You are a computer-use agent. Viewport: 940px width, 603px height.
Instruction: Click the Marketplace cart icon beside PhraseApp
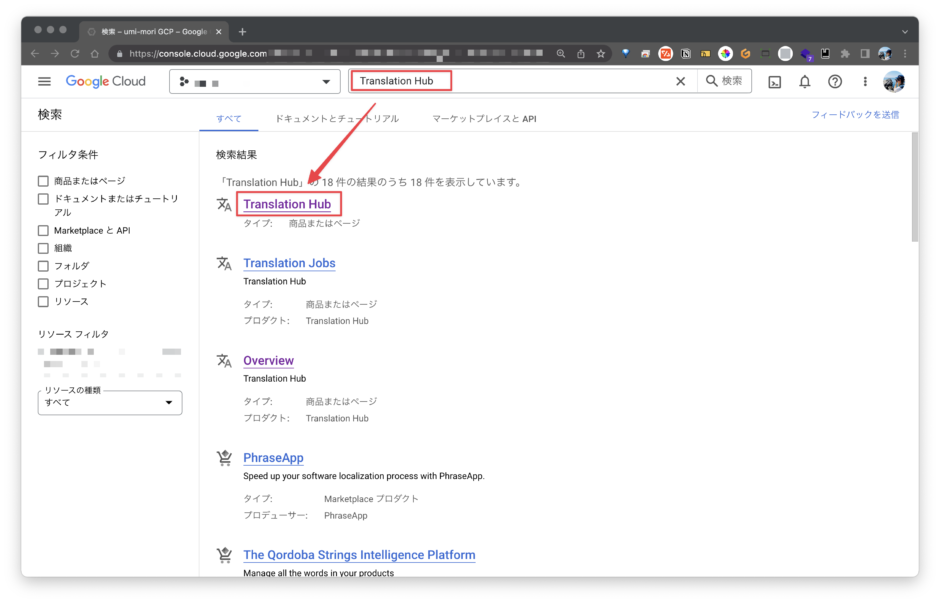click(224, 457)
